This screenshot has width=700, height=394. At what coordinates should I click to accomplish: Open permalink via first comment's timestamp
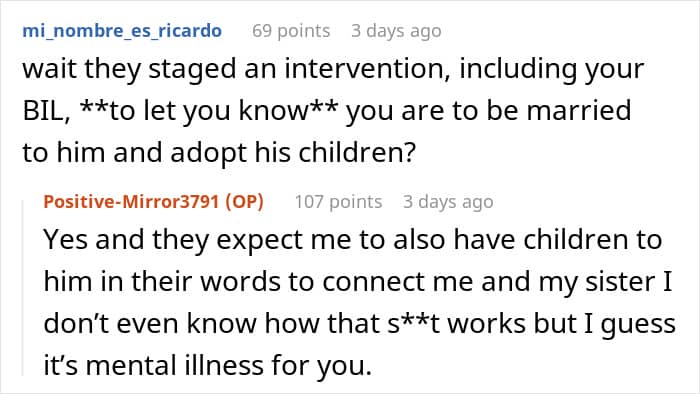tap(396, 31)
